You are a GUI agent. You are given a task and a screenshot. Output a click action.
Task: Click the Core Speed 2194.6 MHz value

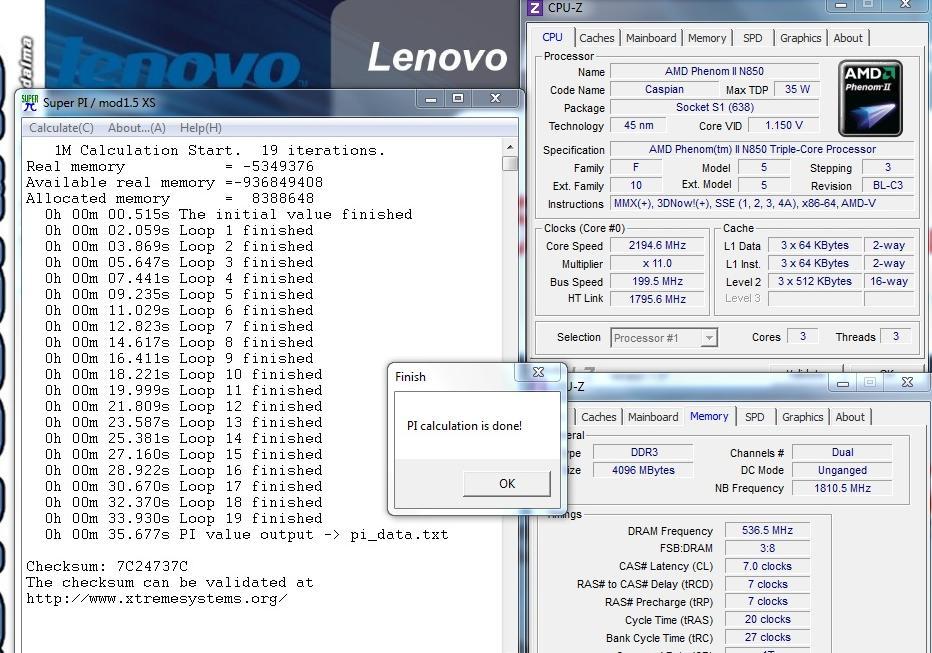(x=657, y=245)
